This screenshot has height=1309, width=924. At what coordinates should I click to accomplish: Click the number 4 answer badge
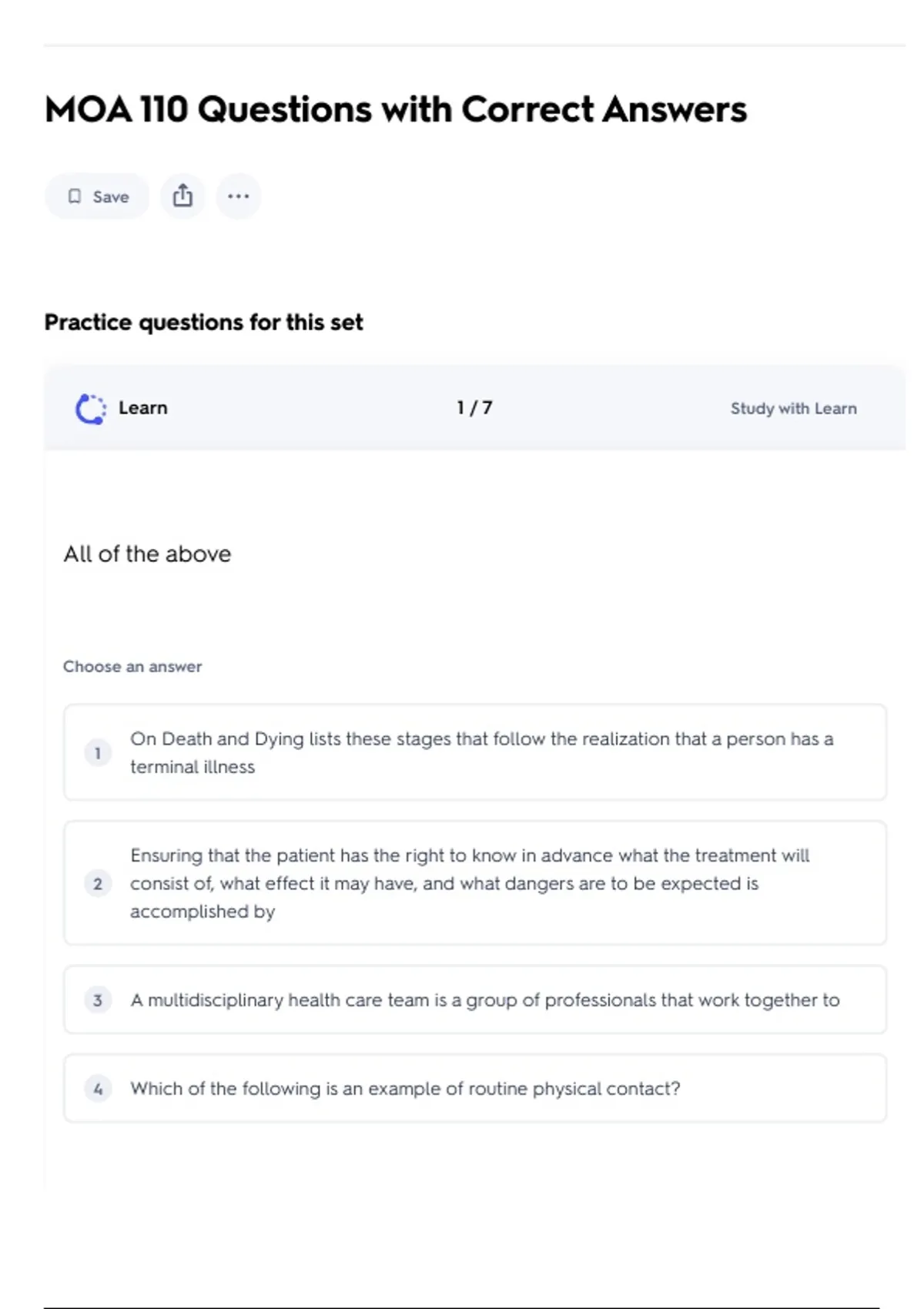(98, 1089)
